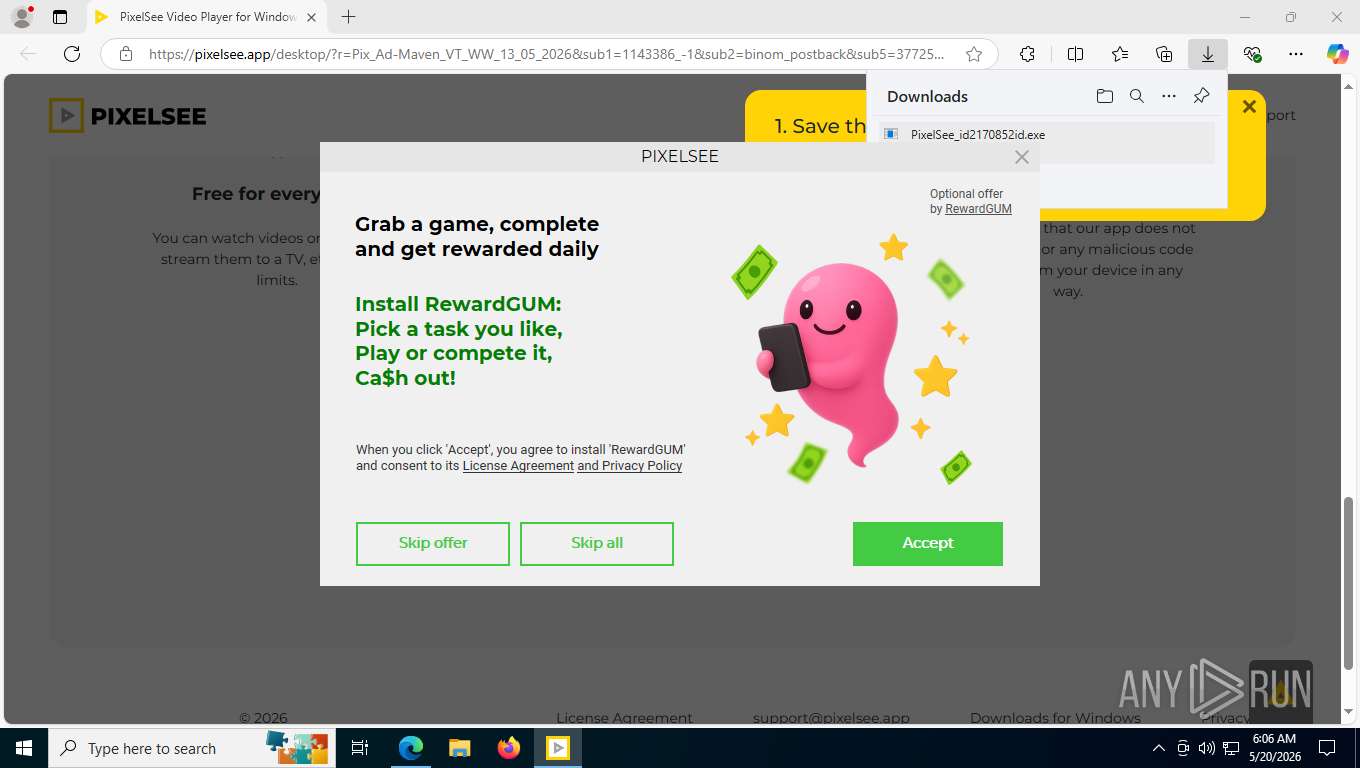Click the support@pixelsee.app email link

pyautogui.click(x=831, y=718)
